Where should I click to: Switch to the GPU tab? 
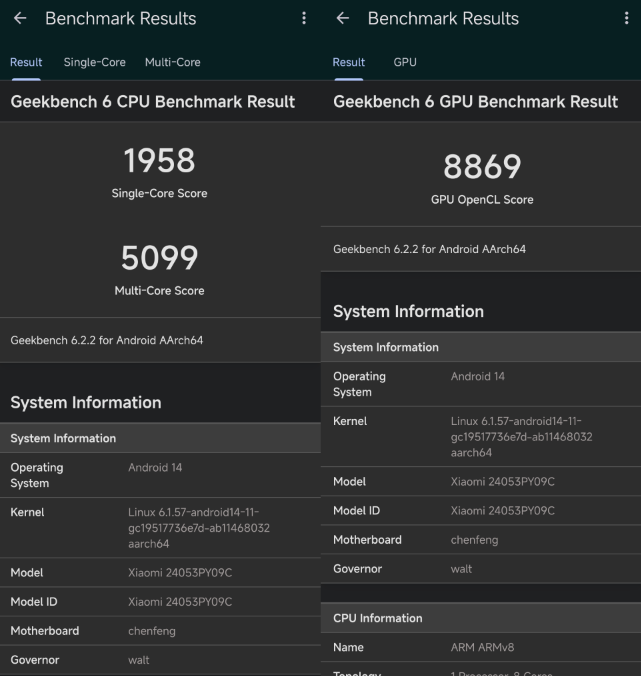click(405, 63)
